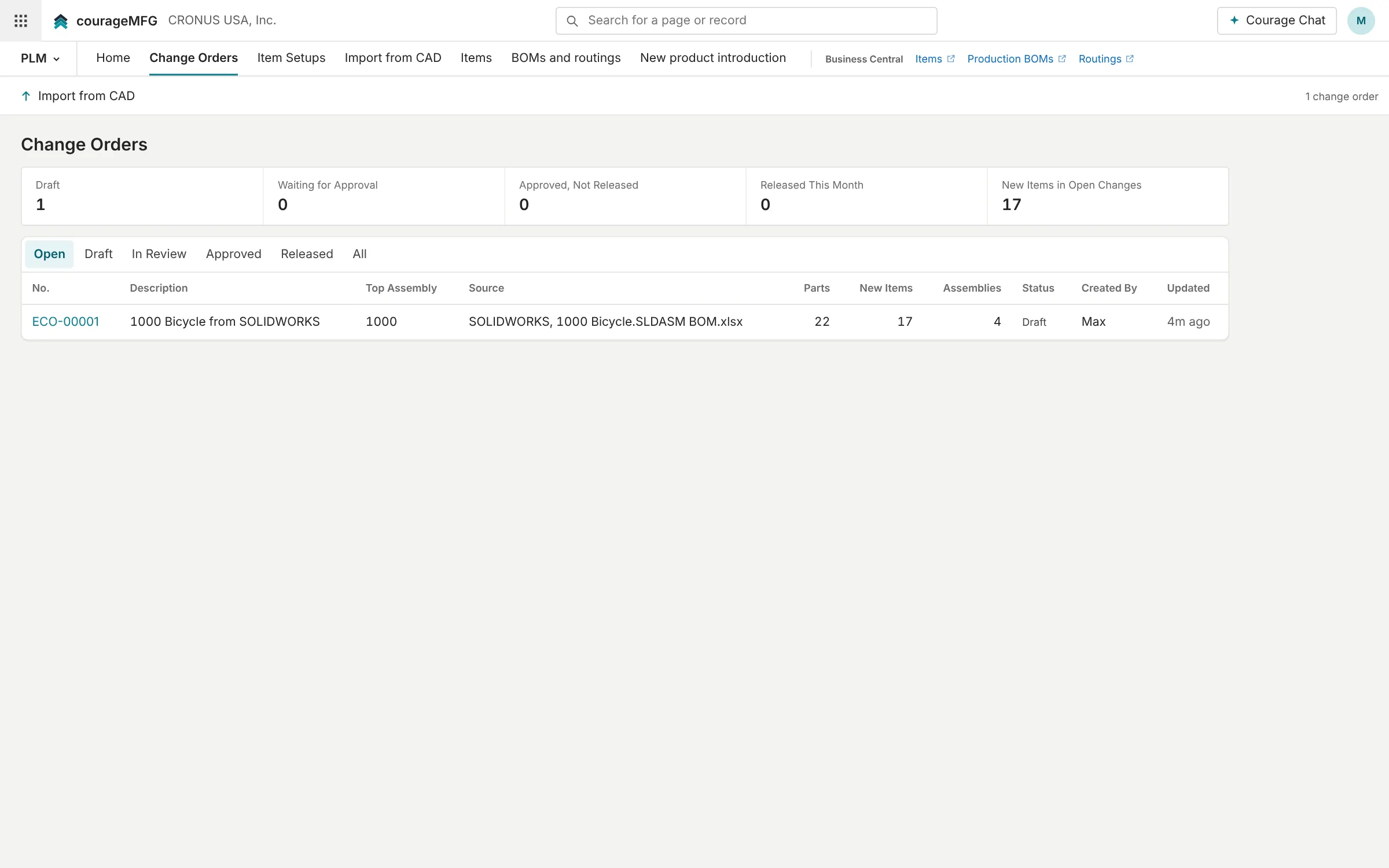Focus the search for a page field

746,21
